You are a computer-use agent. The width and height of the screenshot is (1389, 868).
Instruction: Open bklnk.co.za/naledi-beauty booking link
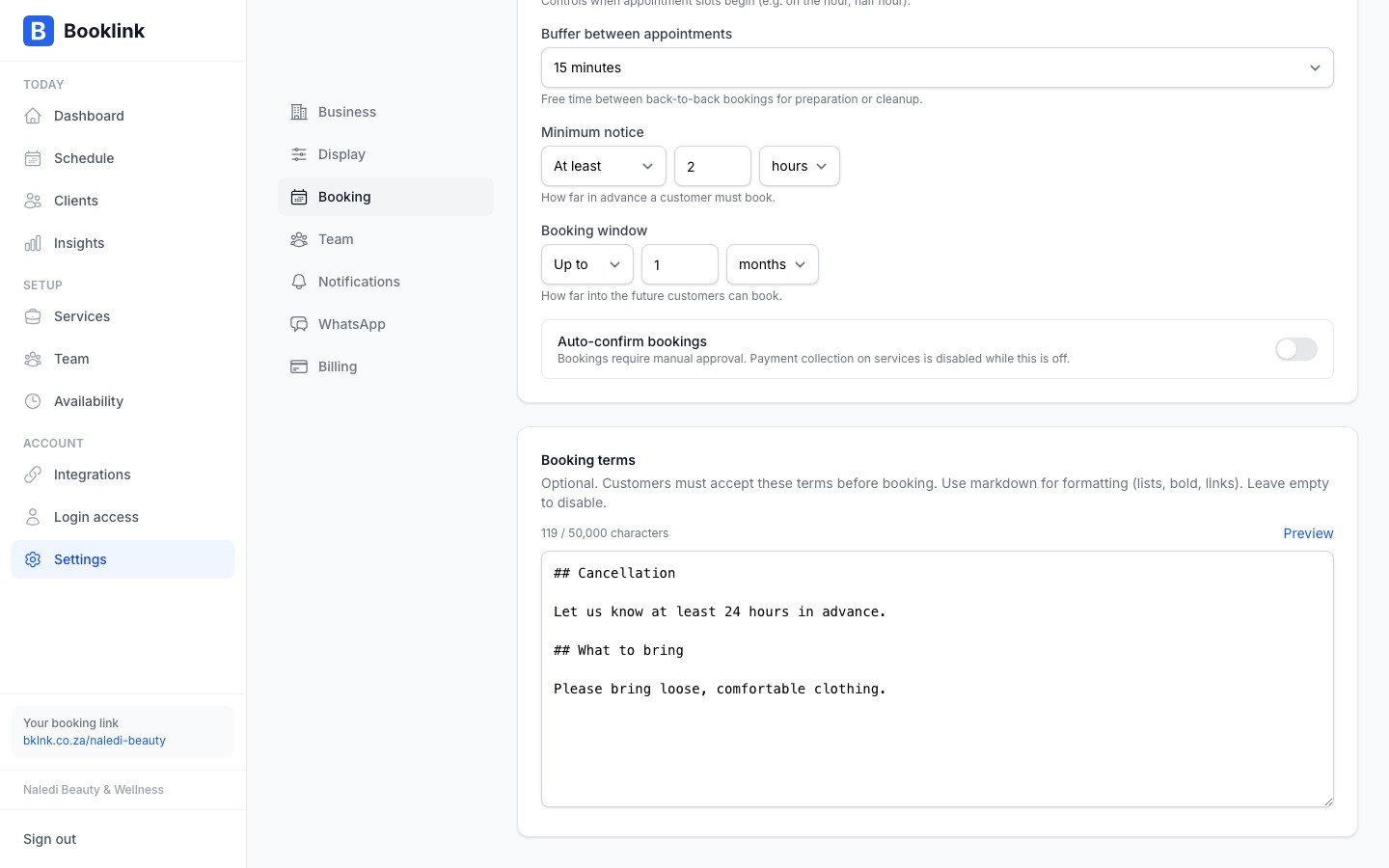coord(95,741)
